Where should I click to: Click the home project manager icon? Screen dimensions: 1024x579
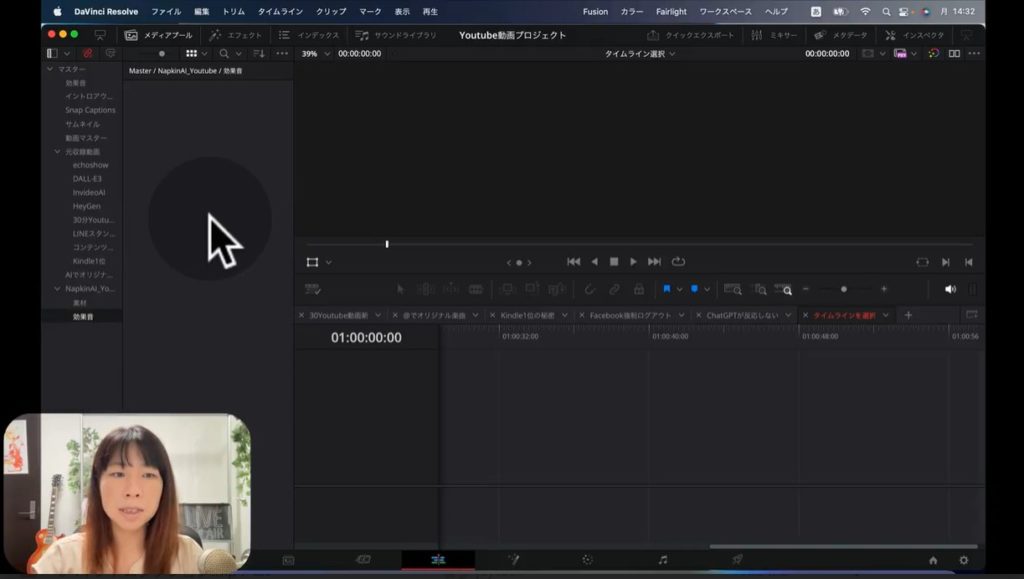click(x=933, y=560)
